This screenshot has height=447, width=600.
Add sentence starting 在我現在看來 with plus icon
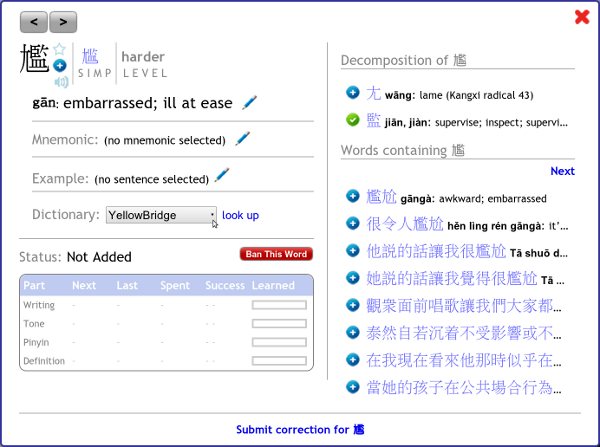352,359
